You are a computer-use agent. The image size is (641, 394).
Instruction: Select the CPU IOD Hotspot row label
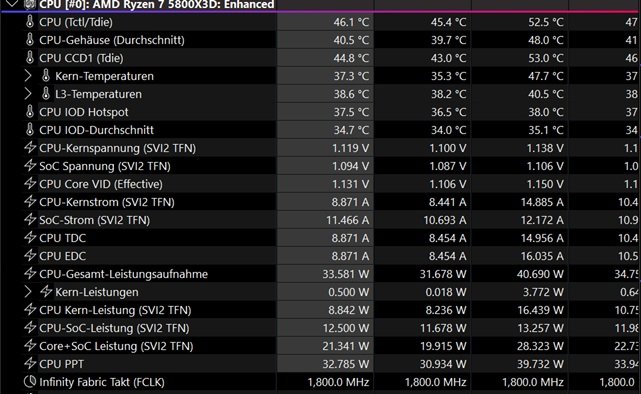[84, 112]
